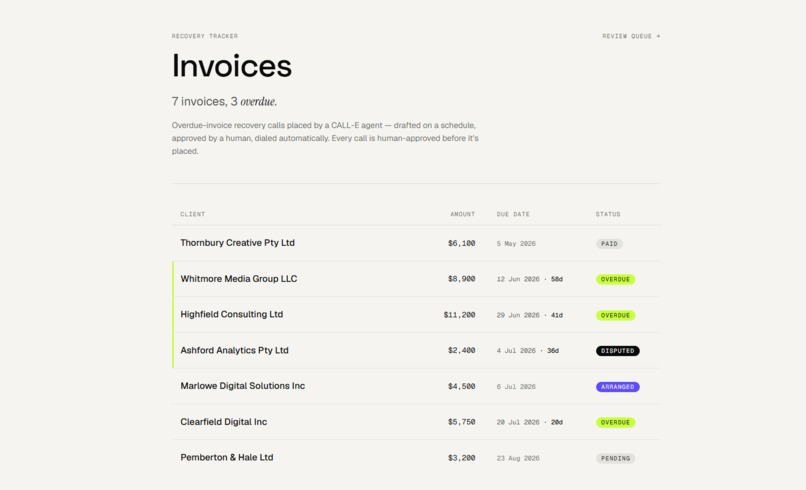Click the 58d overdue indicator

pyautogui.click(x=557, y=279)
